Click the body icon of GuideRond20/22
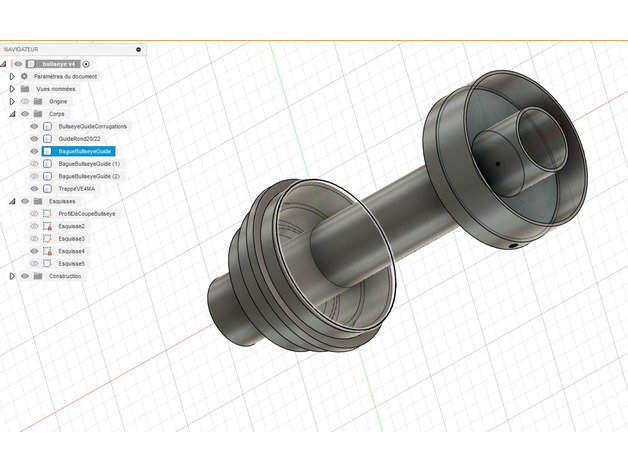 click(x=47, y=139)
